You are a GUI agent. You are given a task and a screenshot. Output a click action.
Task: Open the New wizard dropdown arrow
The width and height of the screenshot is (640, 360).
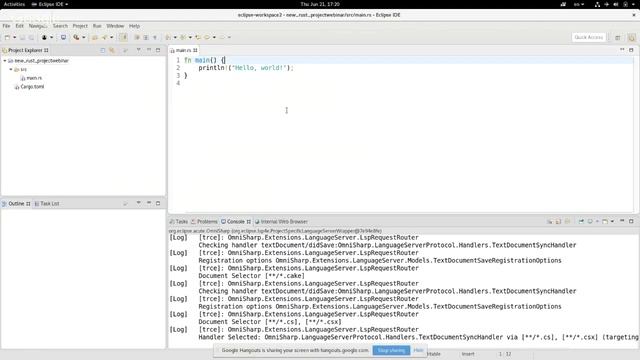[x=15, y=37]
